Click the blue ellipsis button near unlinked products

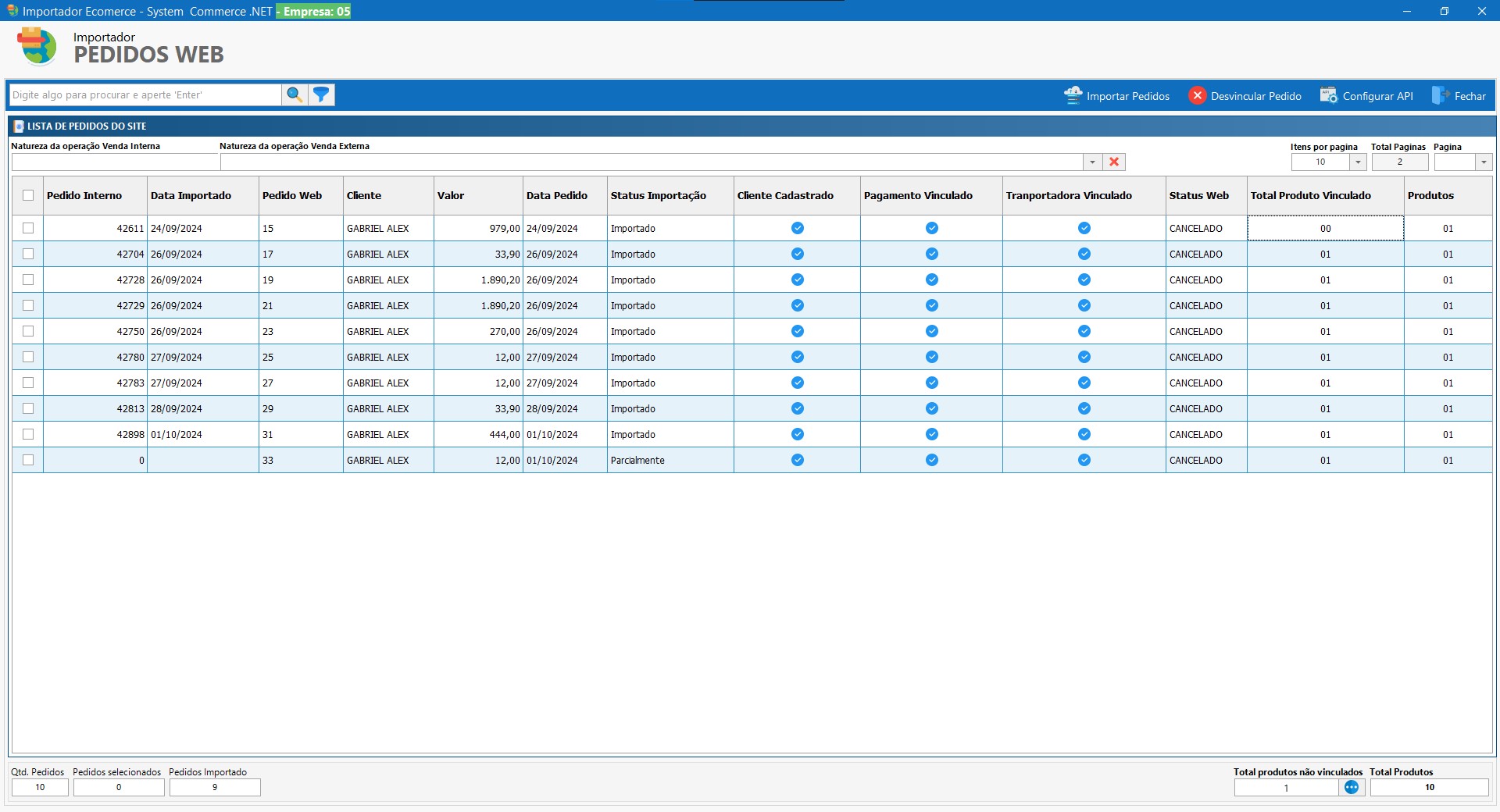[x=1352, y=787]
